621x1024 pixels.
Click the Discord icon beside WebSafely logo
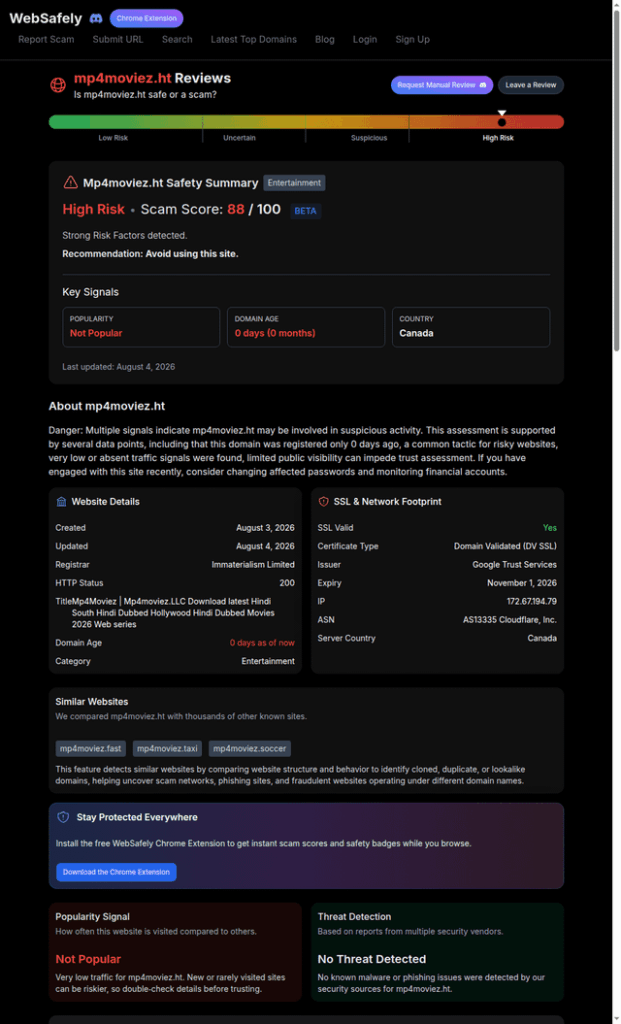click(x=96, y=18)
